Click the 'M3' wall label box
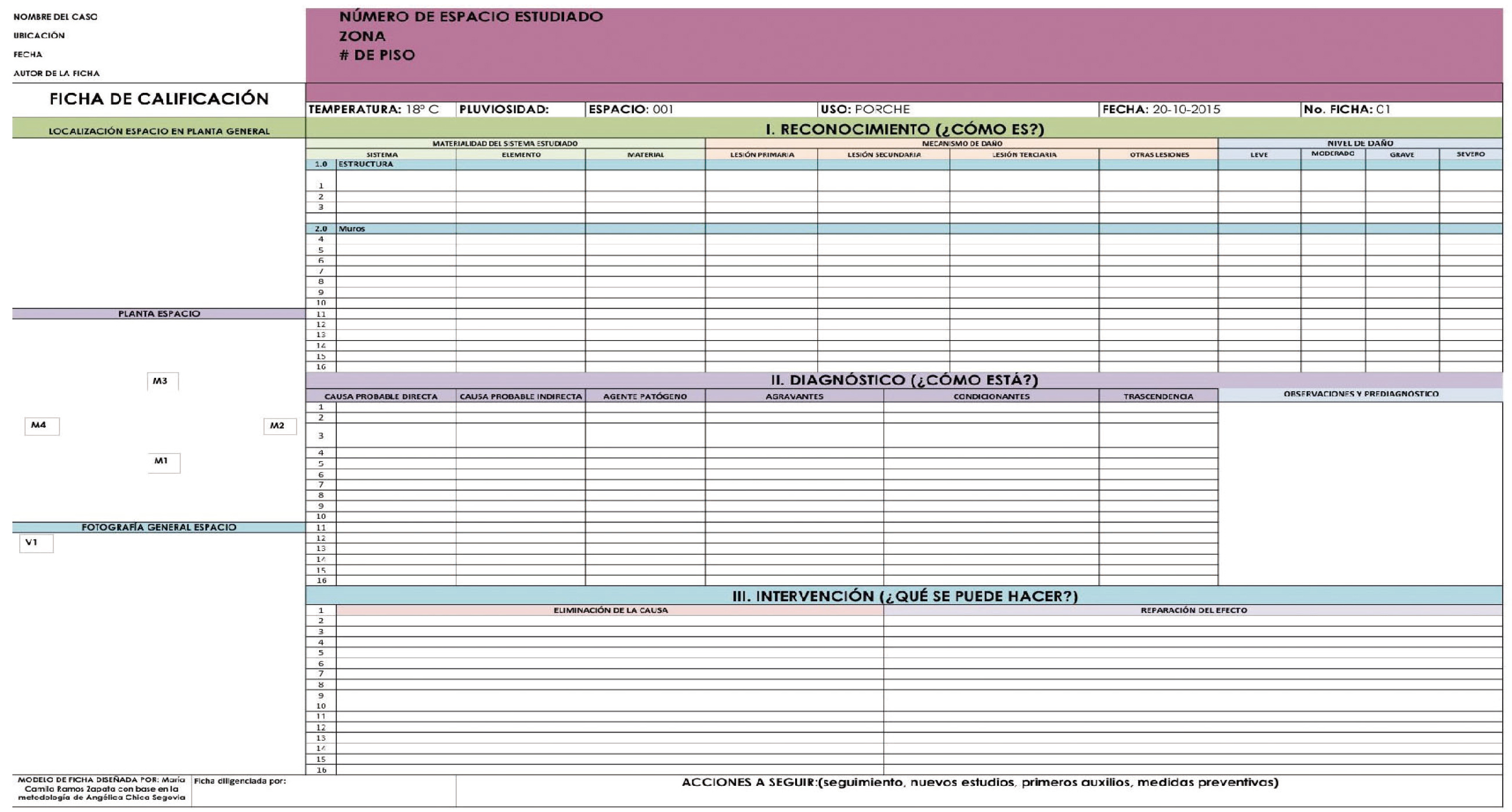The width and height of the screenshot is (1512, 812). click(163, 381)
